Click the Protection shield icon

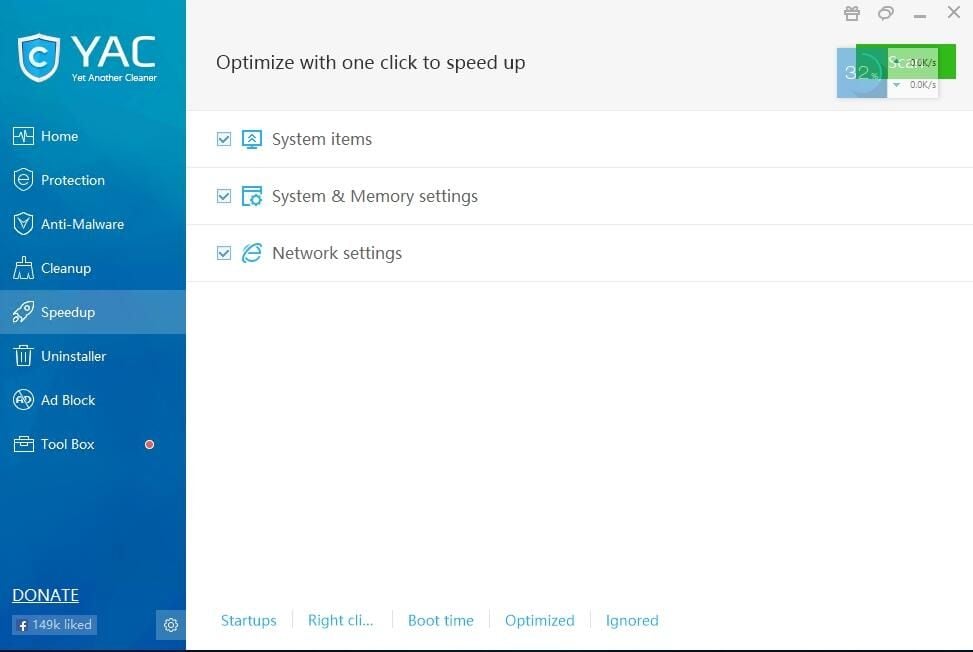(24, 180)
